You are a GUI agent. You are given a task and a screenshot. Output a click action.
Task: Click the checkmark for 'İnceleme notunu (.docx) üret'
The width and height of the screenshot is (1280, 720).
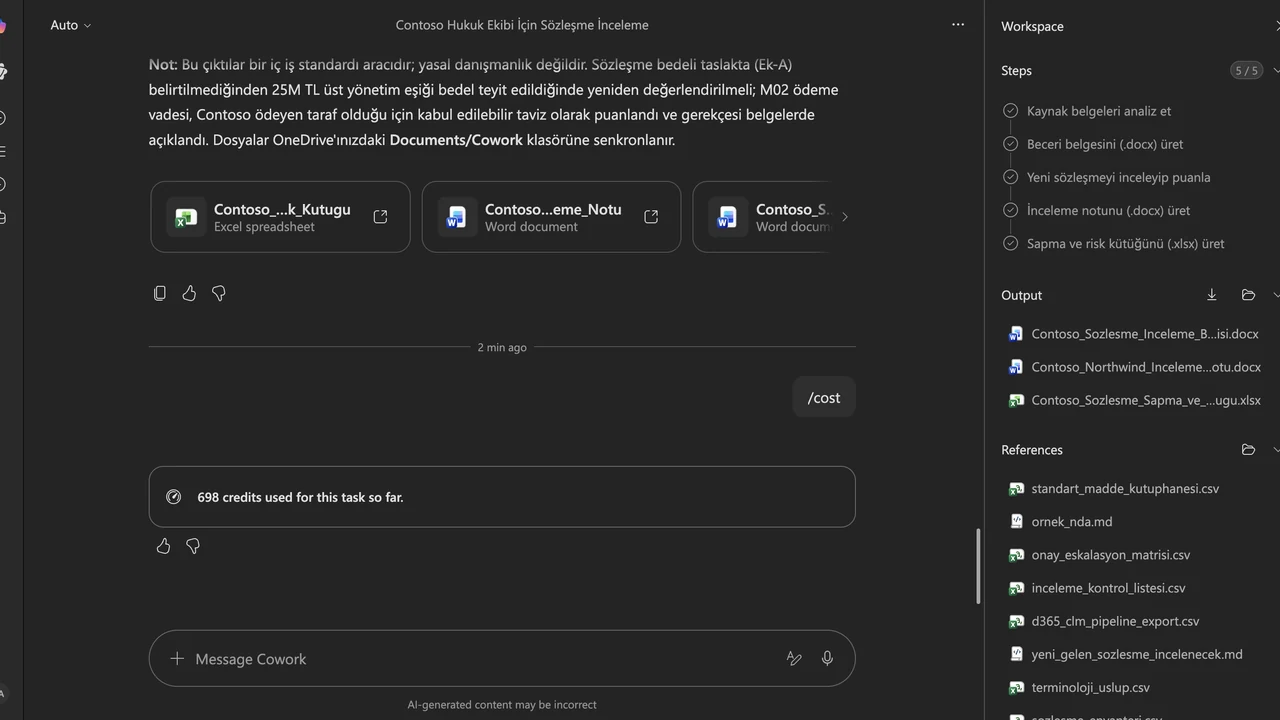pos(1010,210)
